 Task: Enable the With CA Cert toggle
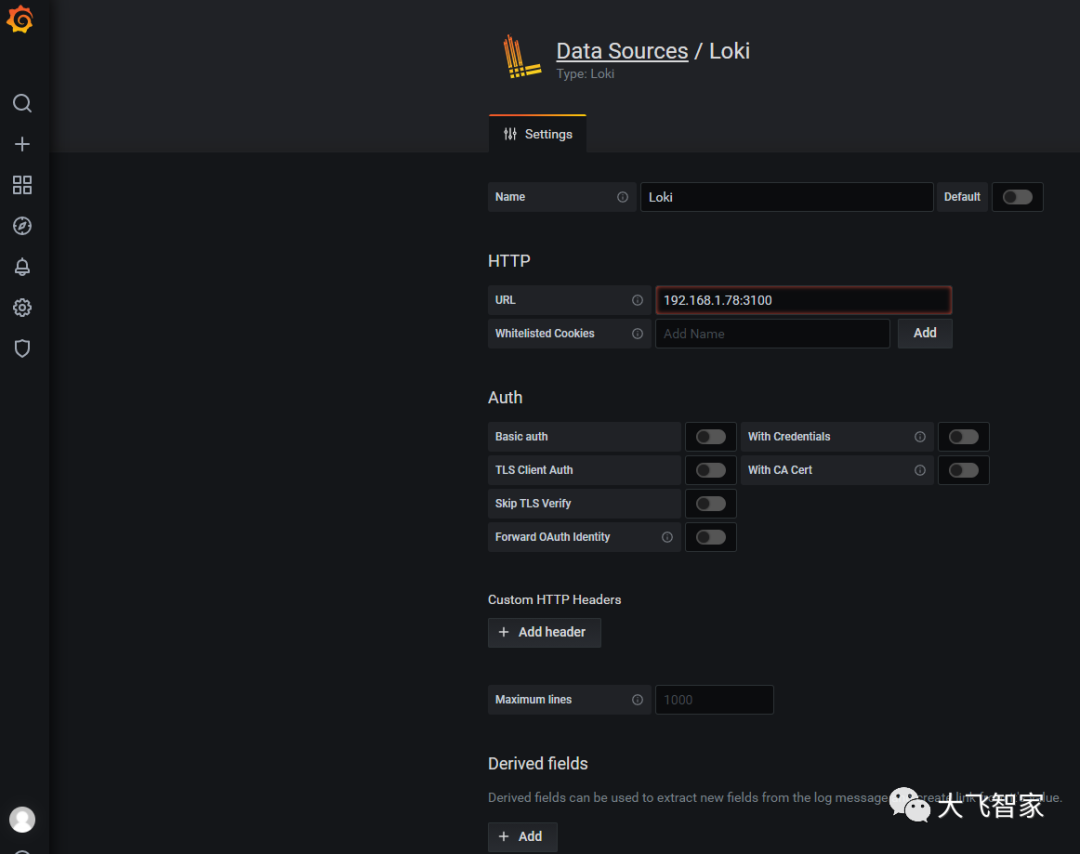(x=964, y=470)
